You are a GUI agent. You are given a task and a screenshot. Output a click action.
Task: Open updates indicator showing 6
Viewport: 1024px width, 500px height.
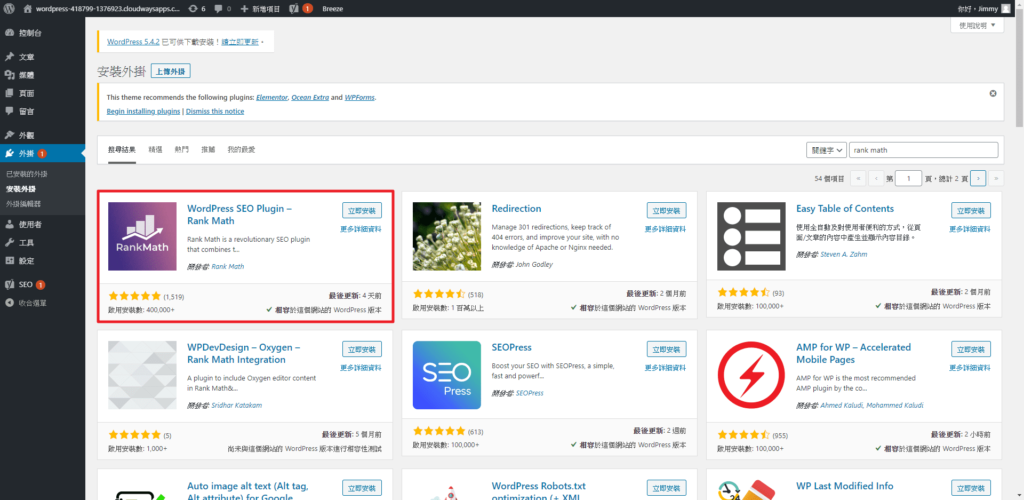[197, 9]
